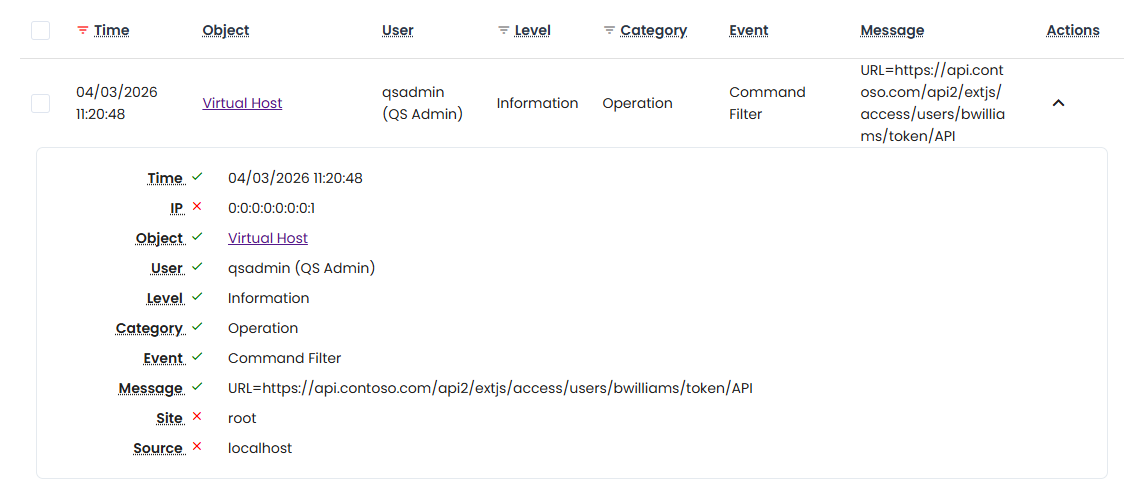Click the User column header

[397, 31]
